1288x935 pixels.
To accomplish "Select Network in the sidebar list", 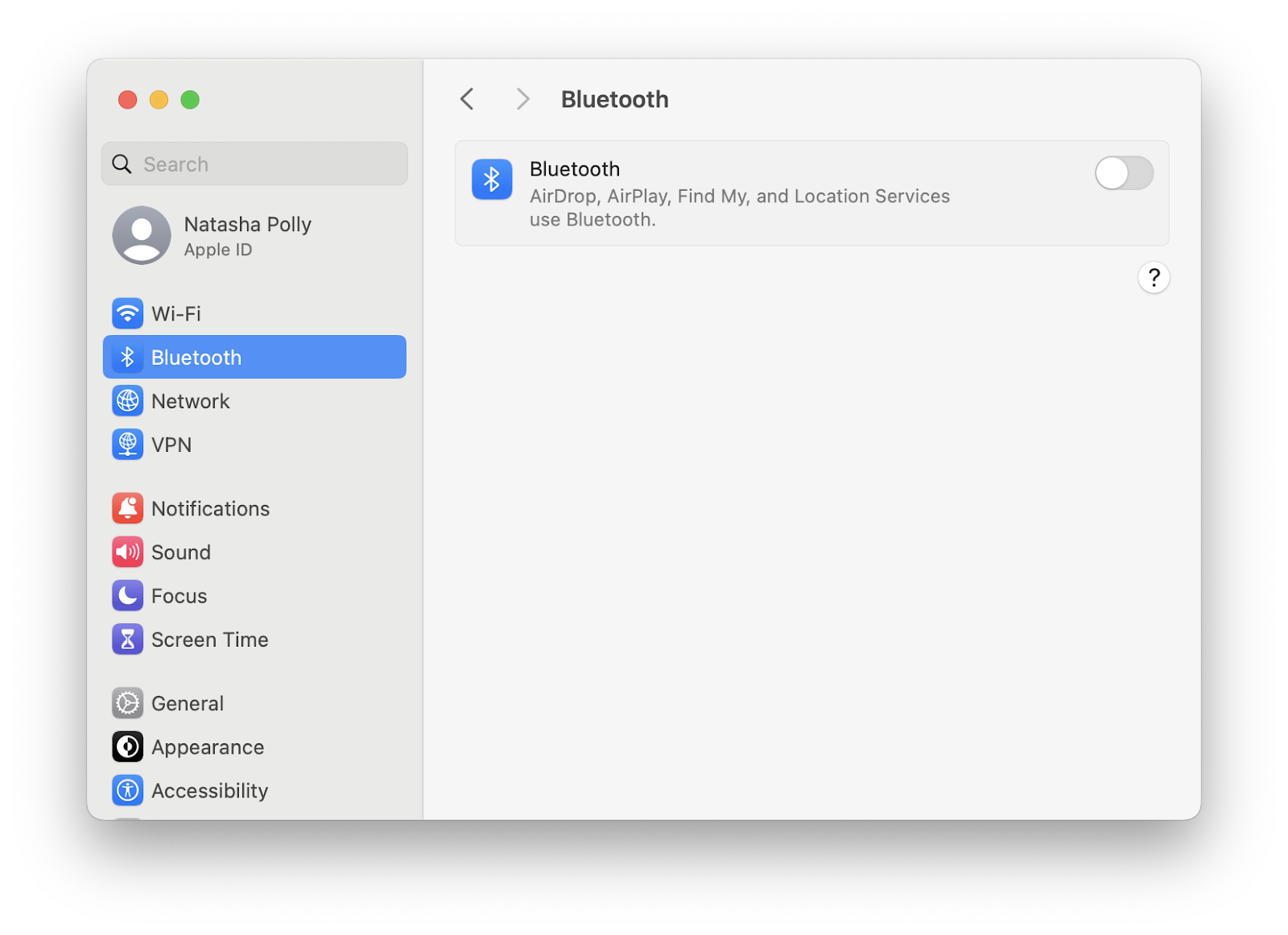I will [190, 400].
